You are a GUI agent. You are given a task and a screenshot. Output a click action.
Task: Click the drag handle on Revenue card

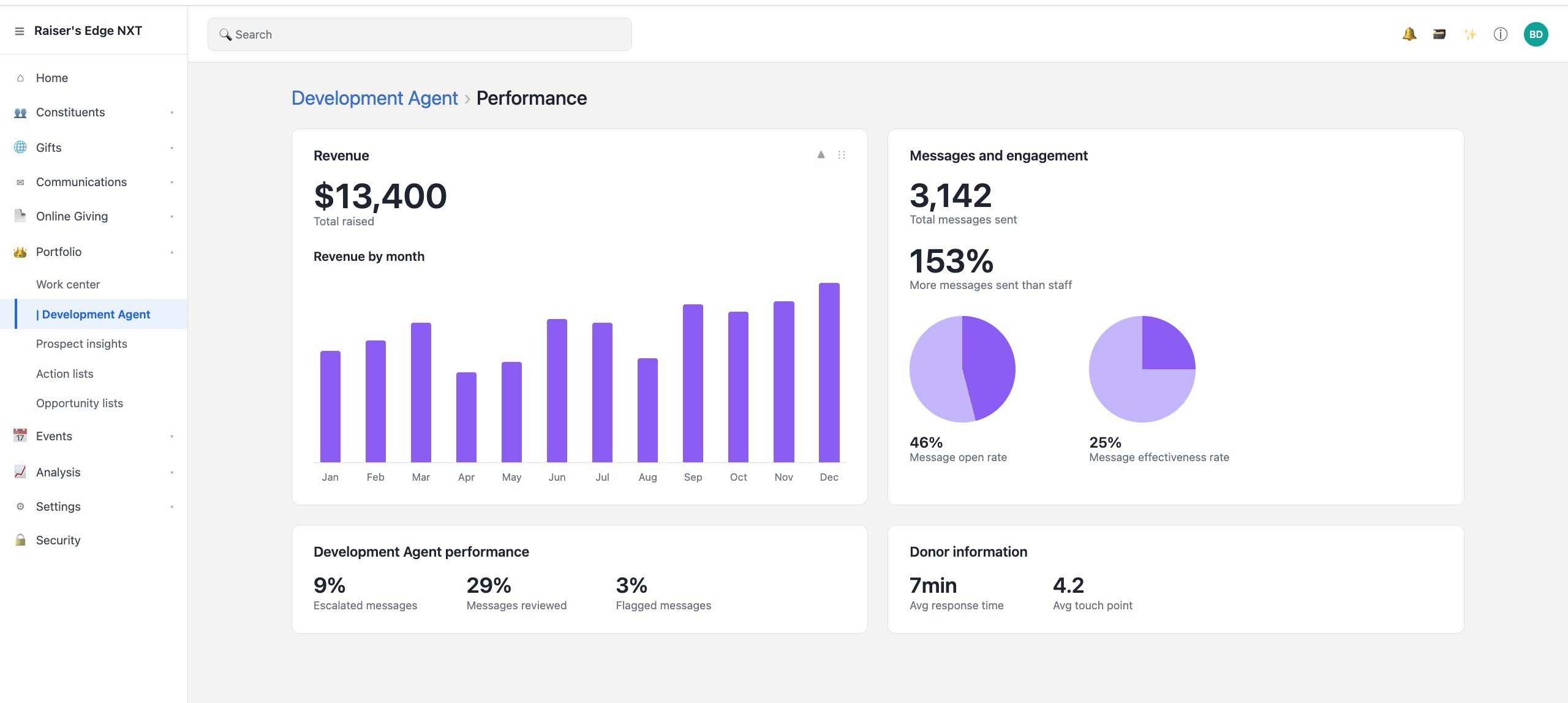tap(842, 155)
